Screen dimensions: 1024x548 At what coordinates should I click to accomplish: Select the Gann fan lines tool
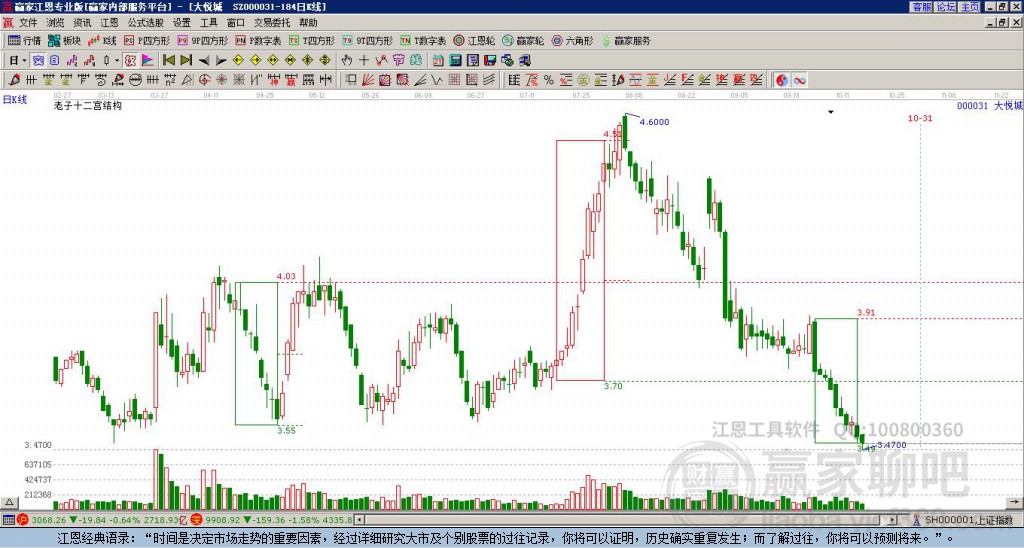click(x=368, y=80)
